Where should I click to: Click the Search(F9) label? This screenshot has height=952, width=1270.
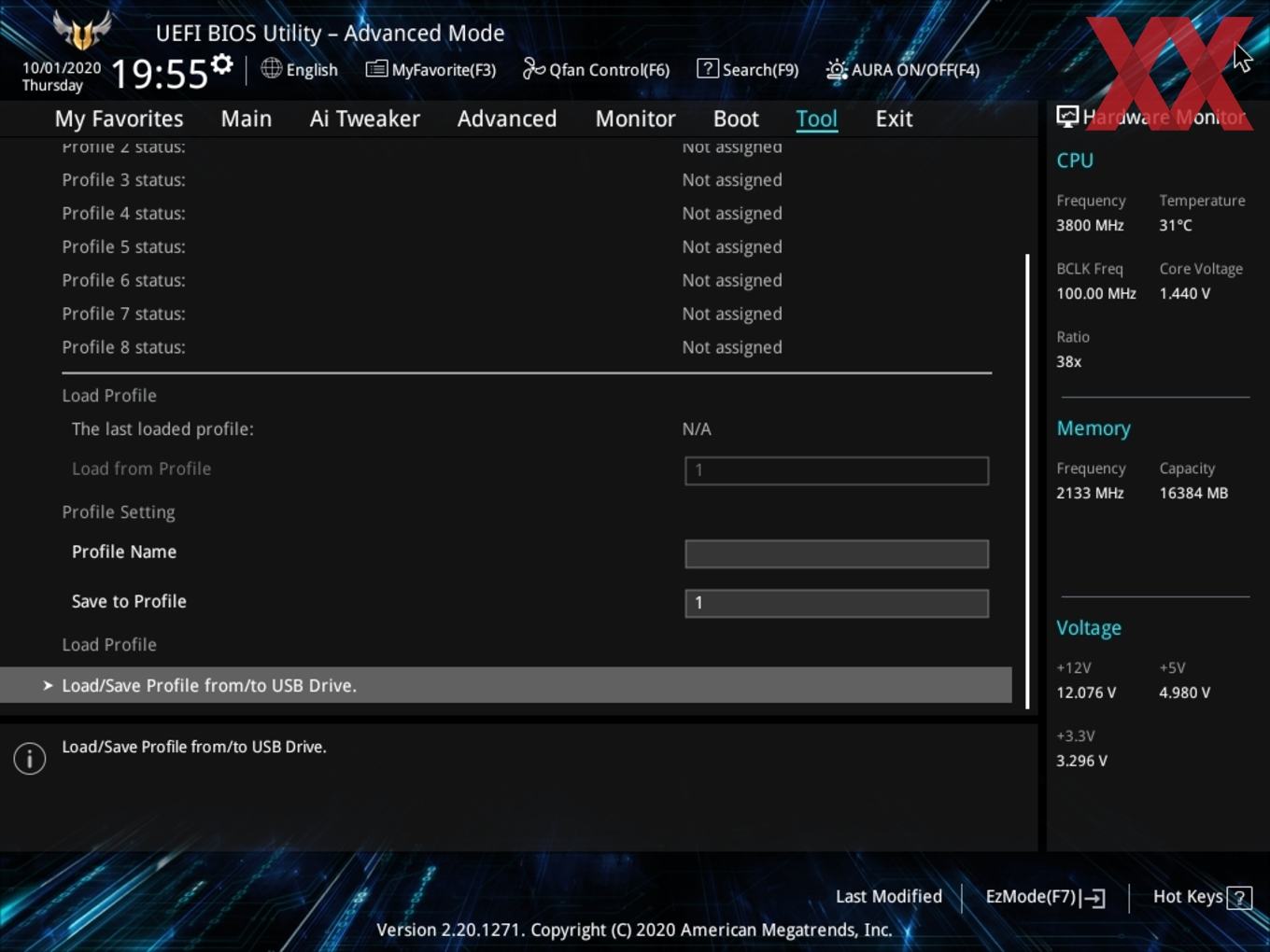coord(761,70)
